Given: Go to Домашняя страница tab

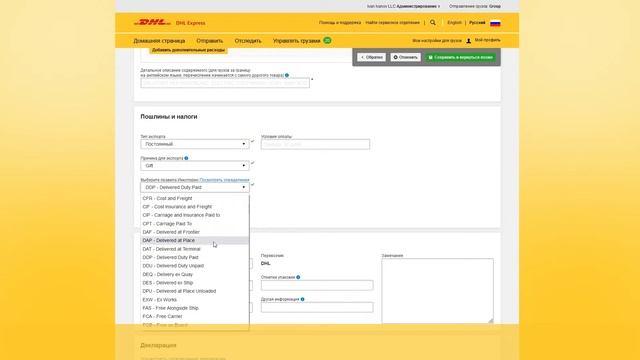Looking at the screenshot, I should pos(159,41).
